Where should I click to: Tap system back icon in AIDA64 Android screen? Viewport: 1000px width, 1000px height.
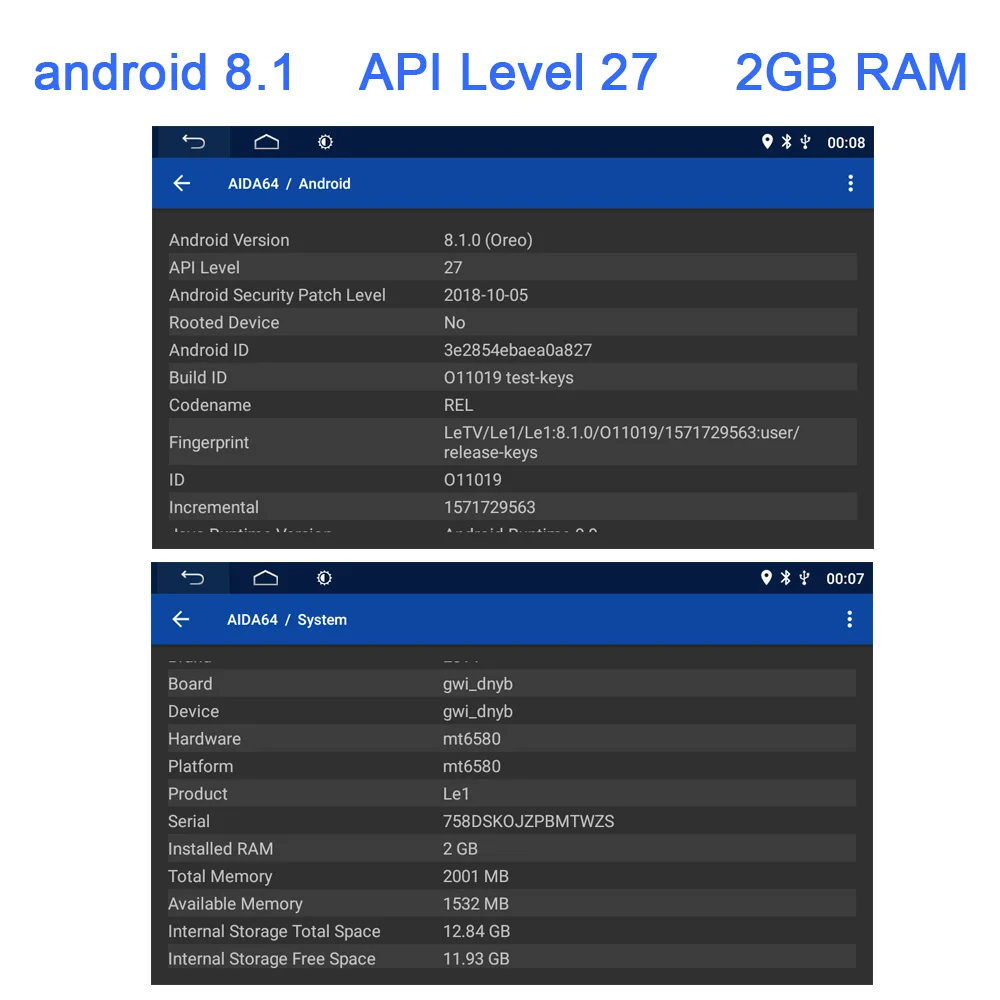(x=193, y=142)
